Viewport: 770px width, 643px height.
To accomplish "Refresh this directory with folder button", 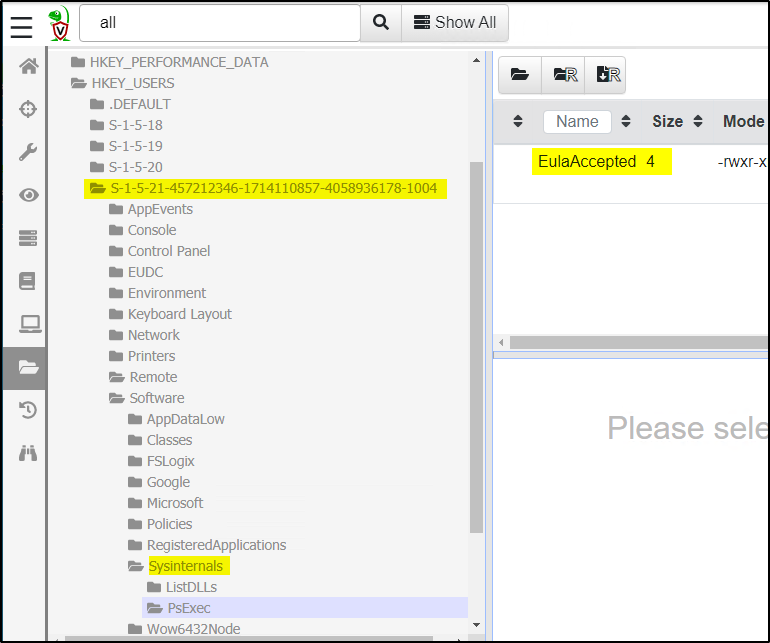I will click(519, 74).
